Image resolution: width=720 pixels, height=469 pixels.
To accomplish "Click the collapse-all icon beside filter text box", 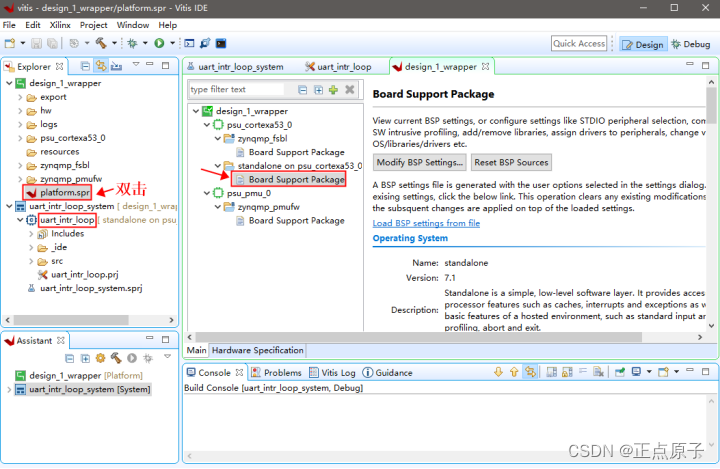I will [303, 90].
